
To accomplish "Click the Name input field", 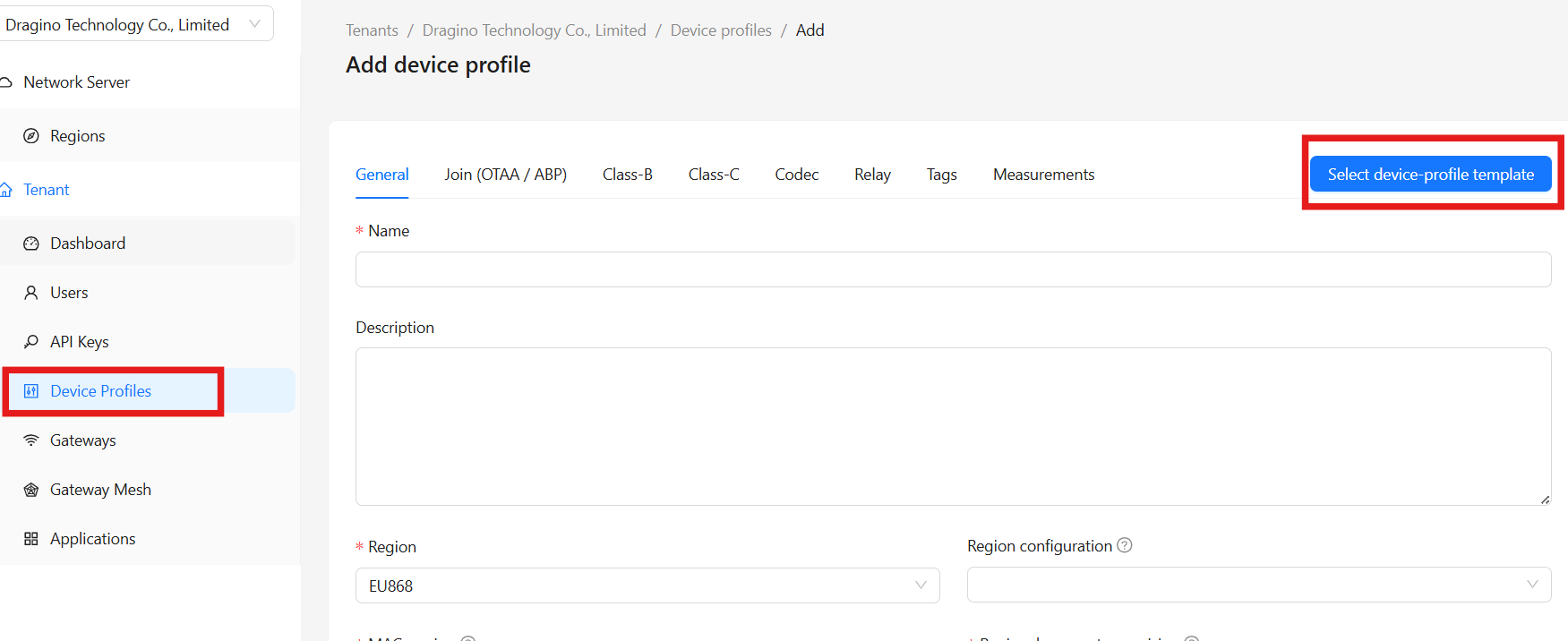I will click(x=953, y=269).
